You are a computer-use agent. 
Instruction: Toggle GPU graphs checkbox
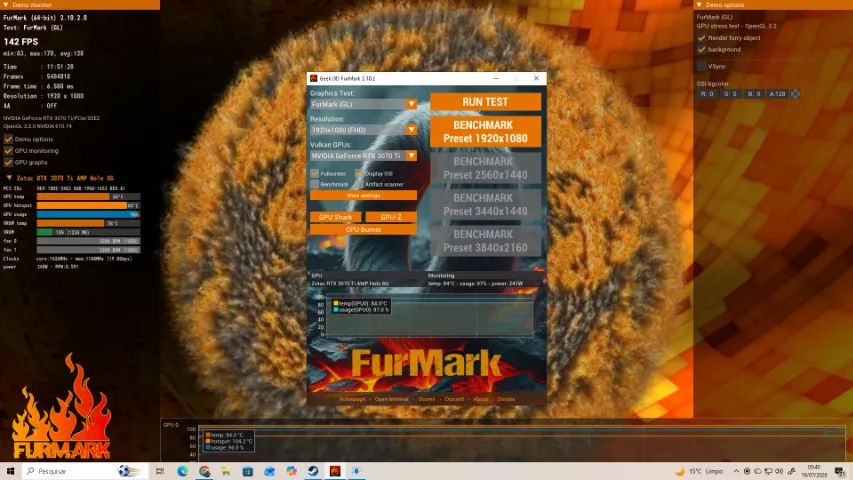point(8,162)
